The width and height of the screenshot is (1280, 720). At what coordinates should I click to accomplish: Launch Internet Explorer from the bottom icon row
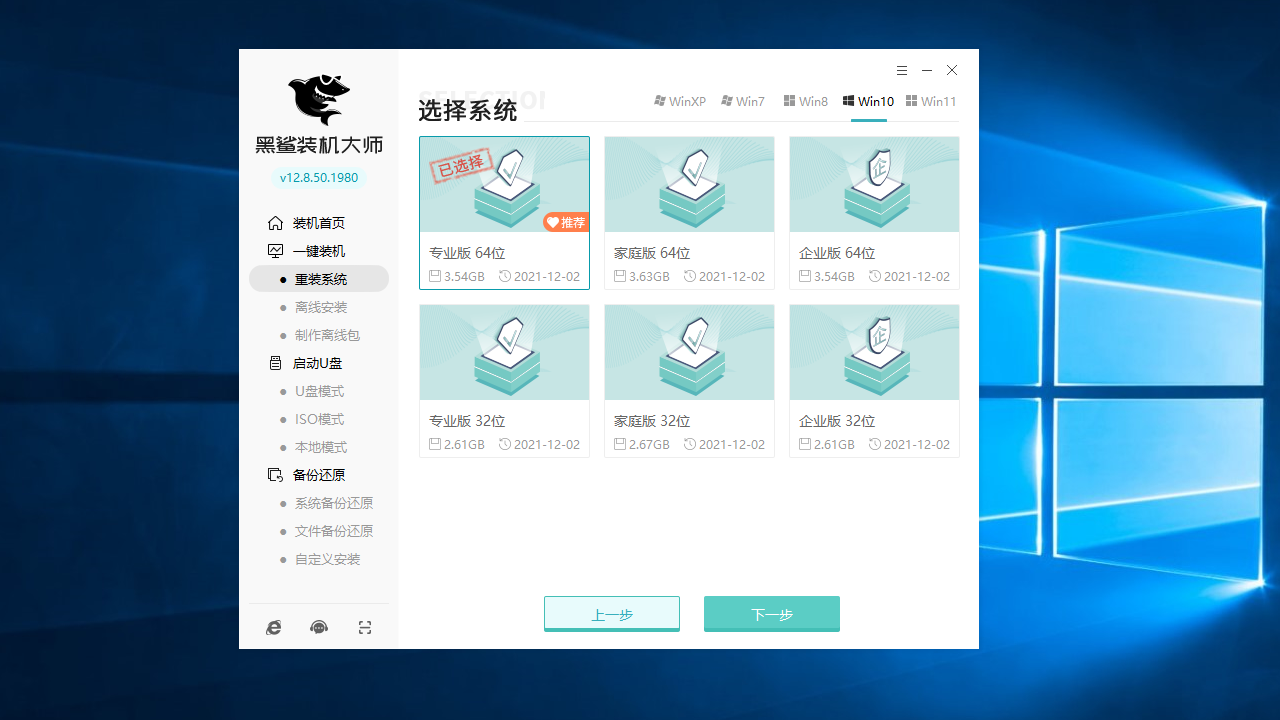tap(273, 627)
